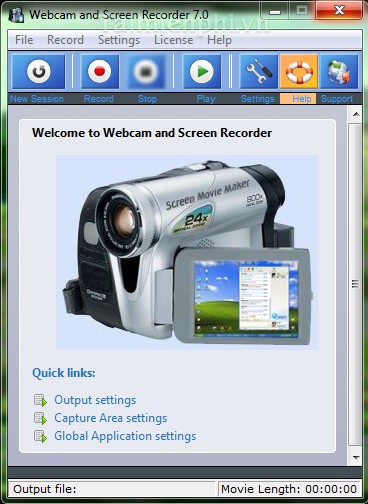Click the lifebuoy Help icon

click(299, 72)
